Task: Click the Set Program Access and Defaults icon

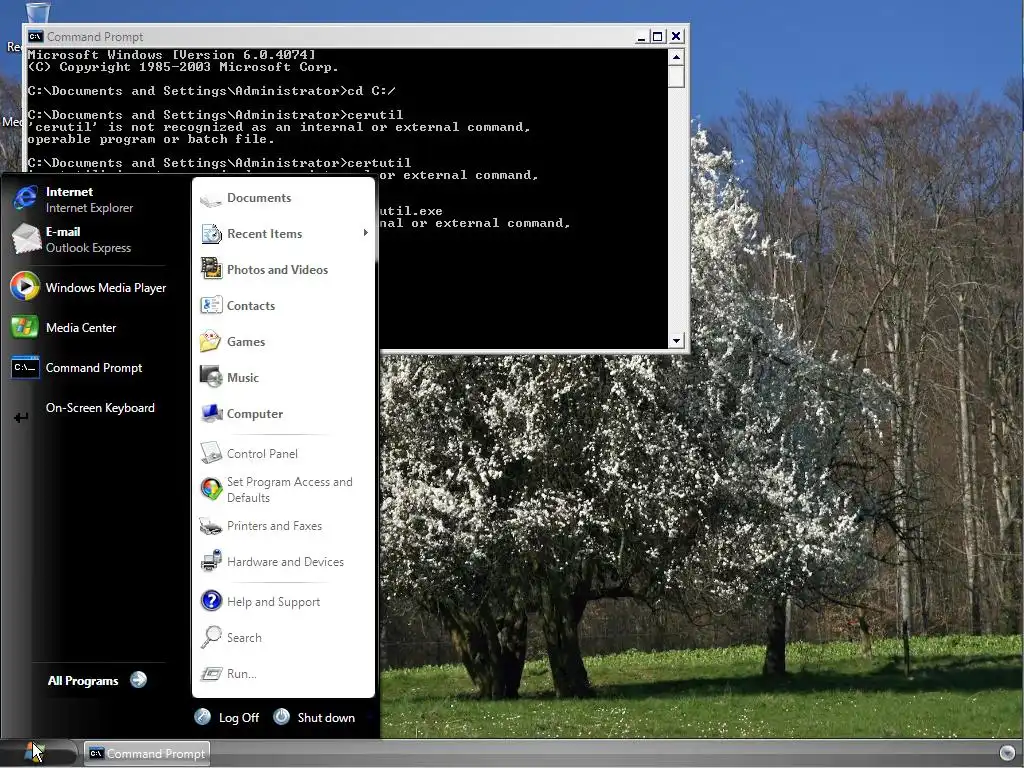Action: pyautogui.click(x=212, y=488)
